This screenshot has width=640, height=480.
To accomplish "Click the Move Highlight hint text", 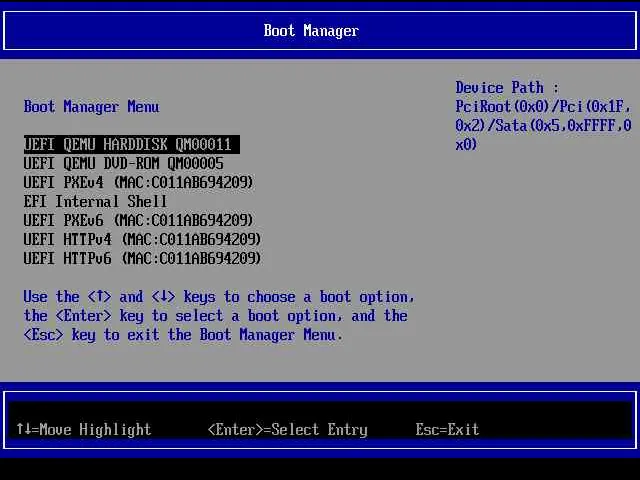I will pos(84,429).
